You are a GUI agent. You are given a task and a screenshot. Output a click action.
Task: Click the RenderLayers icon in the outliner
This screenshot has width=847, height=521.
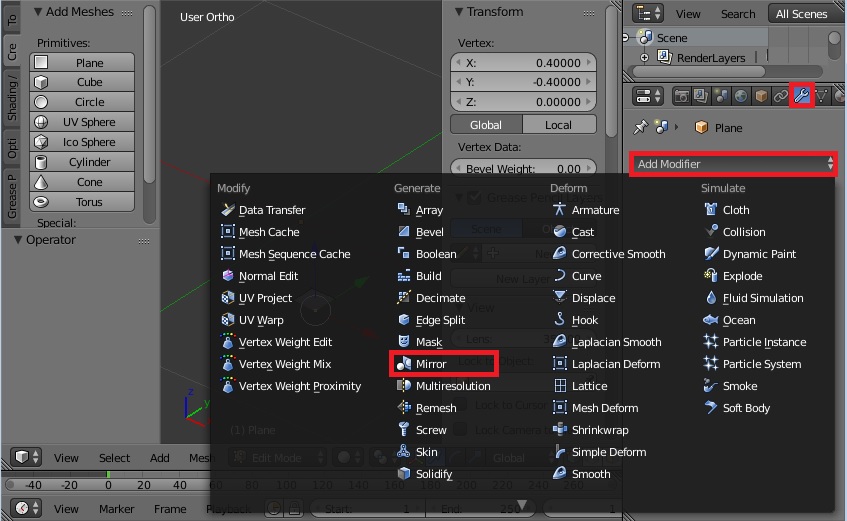664,57
